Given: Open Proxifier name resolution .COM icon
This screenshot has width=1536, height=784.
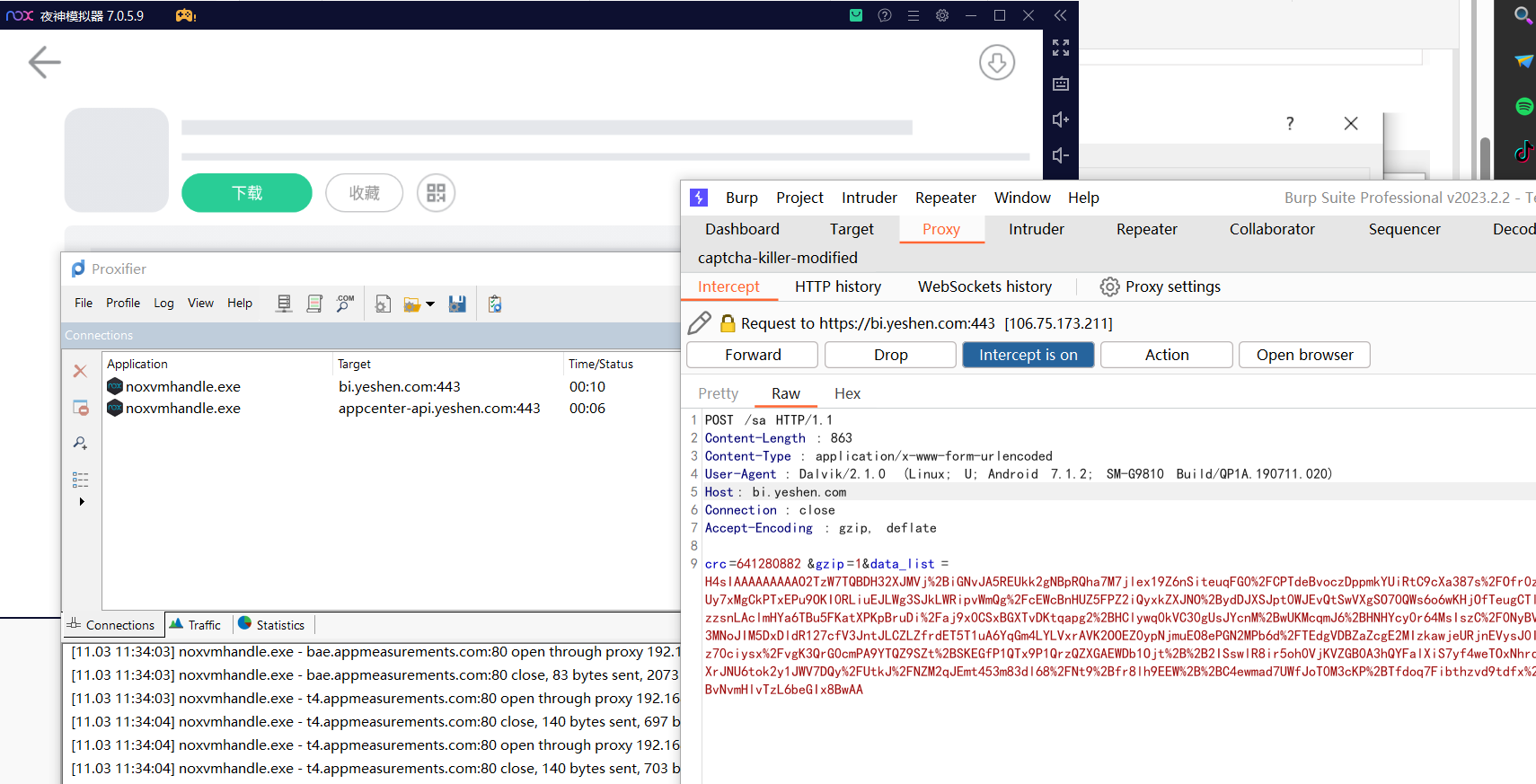Looking at the screenshot, I should pos(345,304).
